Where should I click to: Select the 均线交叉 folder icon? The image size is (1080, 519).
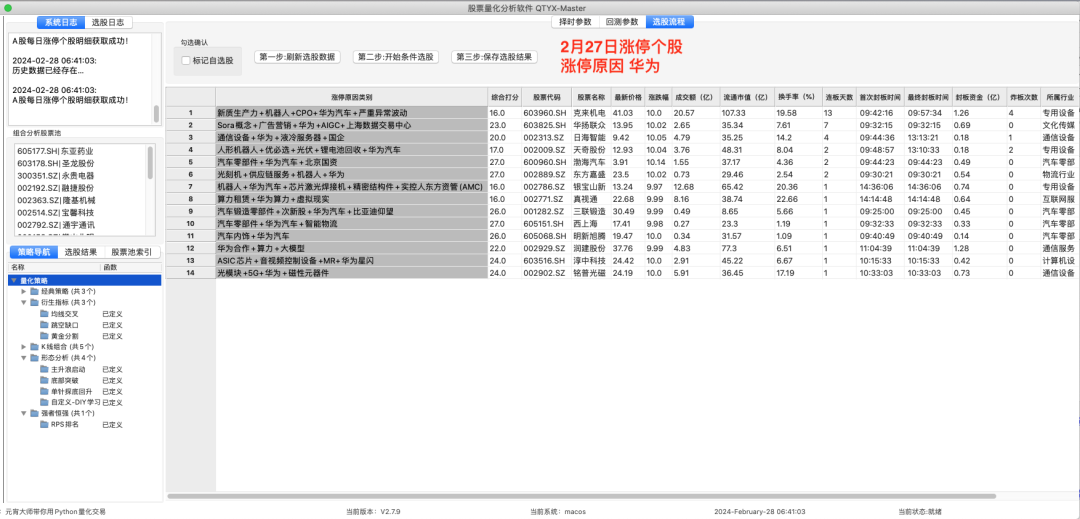(45, 314)
